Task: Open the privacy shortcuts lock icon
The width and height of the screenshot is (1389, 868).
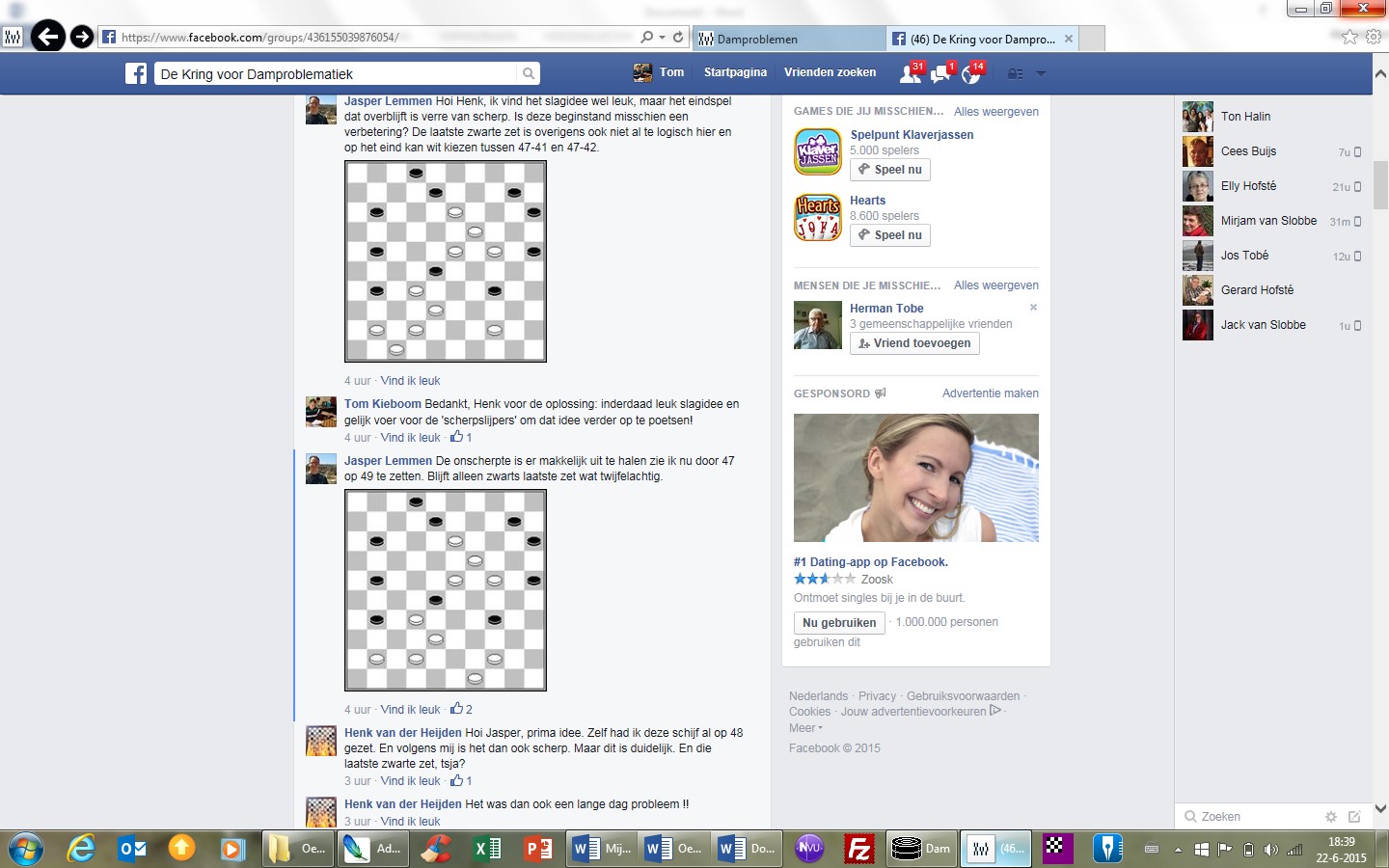Action: coord(1015,73)
